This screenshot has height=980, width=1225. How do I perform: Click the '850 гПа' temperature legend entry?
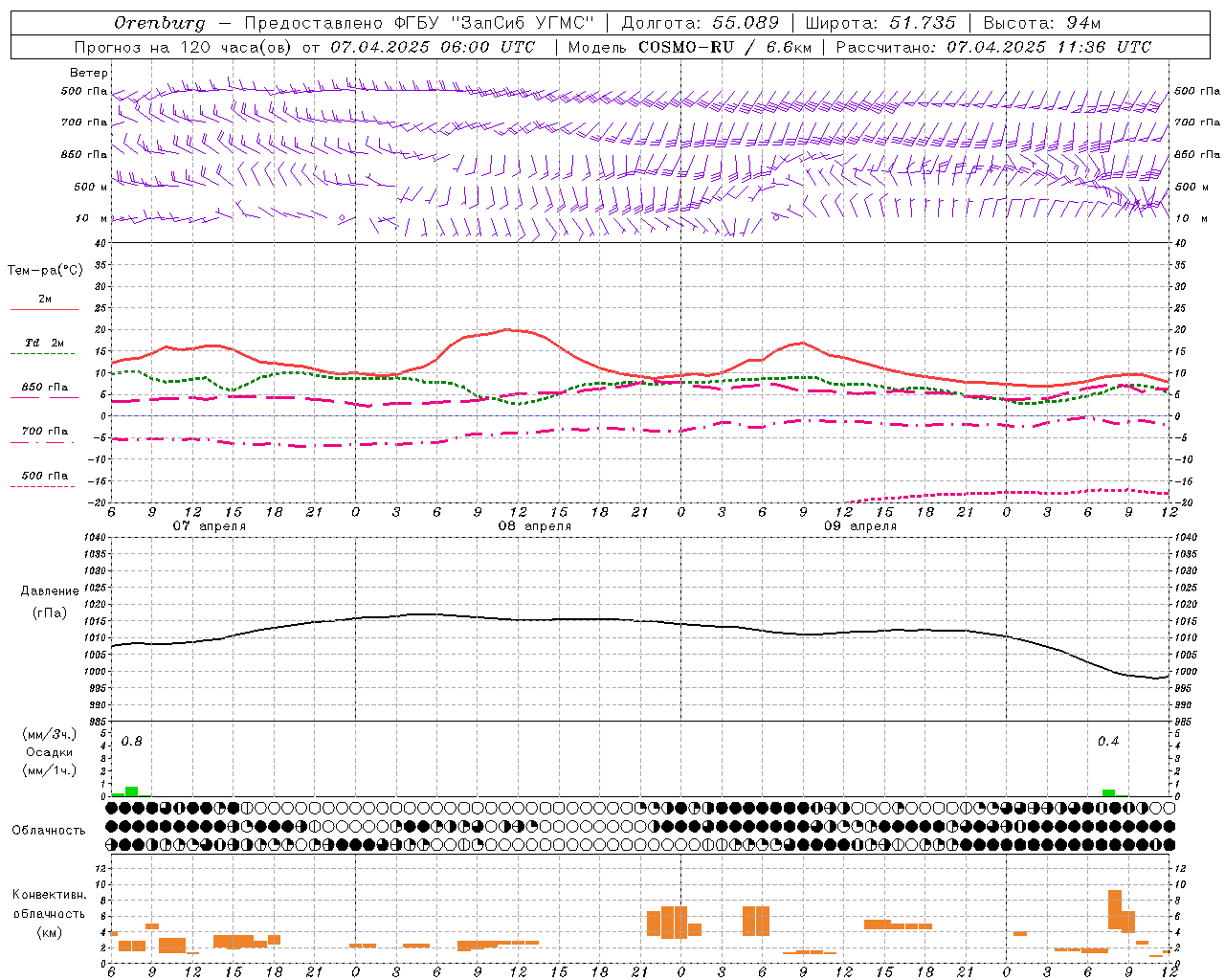tap(45, 388)
